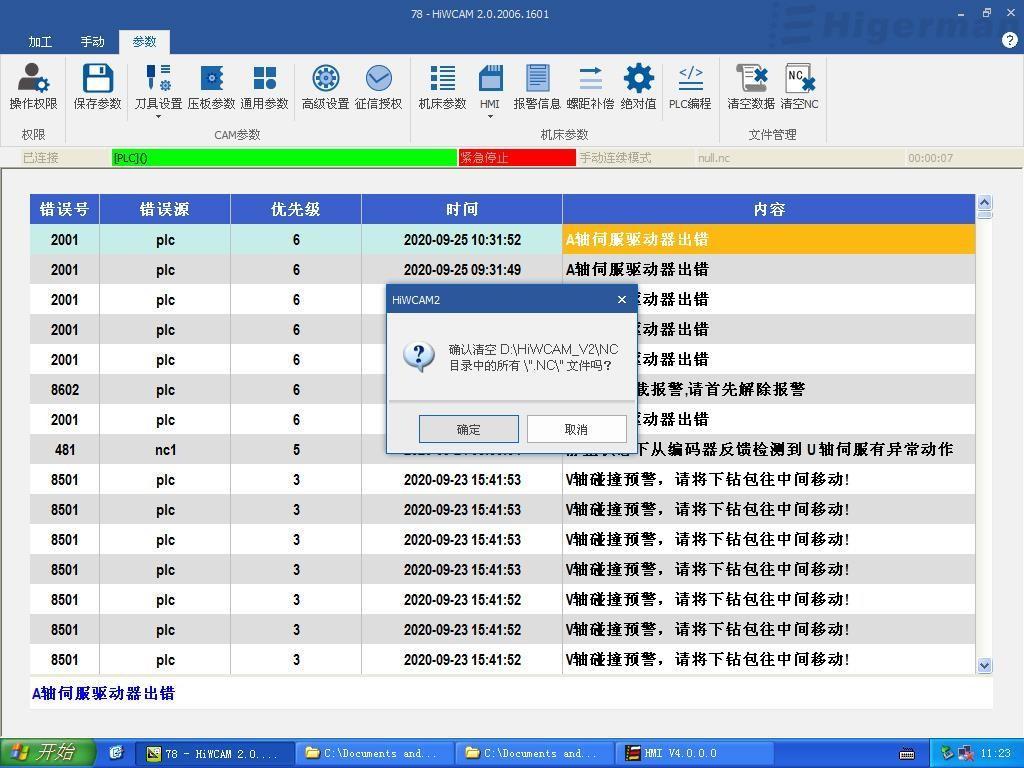Screen dimensions: 1024x768
Task: Switch to 78 - HiWCAM 2.0 taskbar item
Action: click(214, 754)
